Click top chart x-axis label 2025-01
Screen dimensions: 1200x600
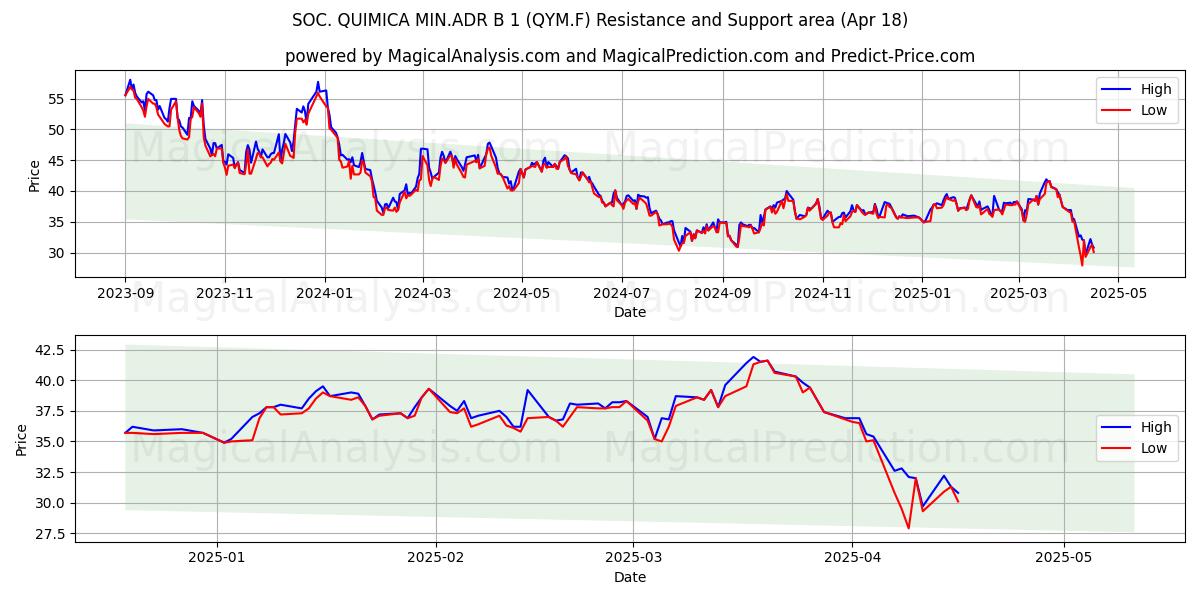pos(922,295)
